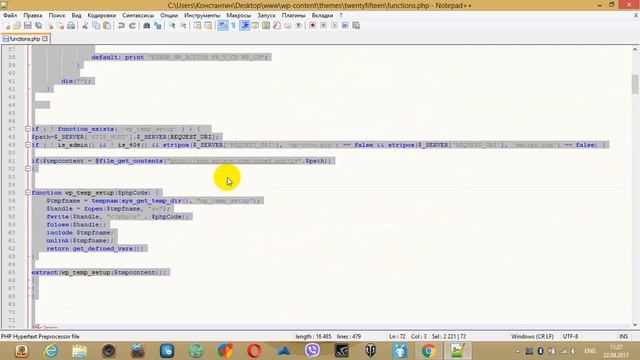
Task: Click vertical scrollbar up arrow
Action: coord(635,50)
